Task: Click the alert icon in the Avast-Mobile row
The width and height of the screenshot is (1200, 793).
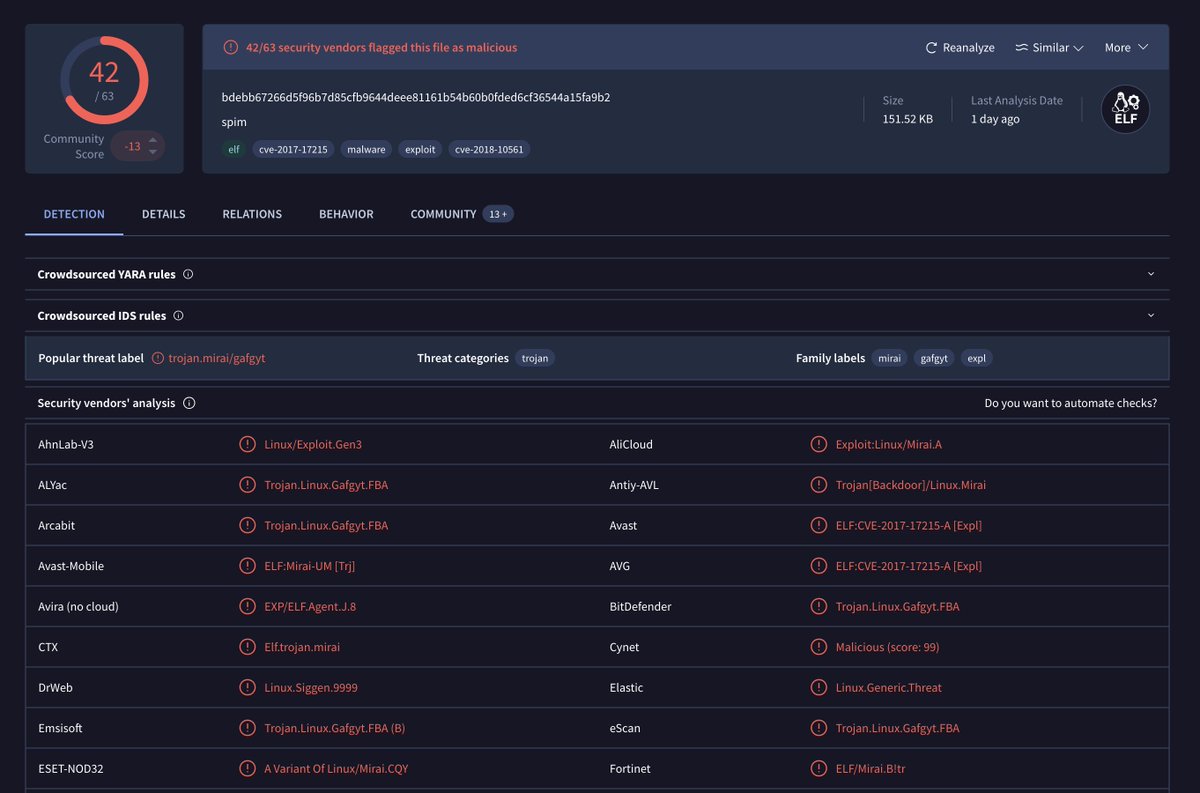Action: click(247, 566)
